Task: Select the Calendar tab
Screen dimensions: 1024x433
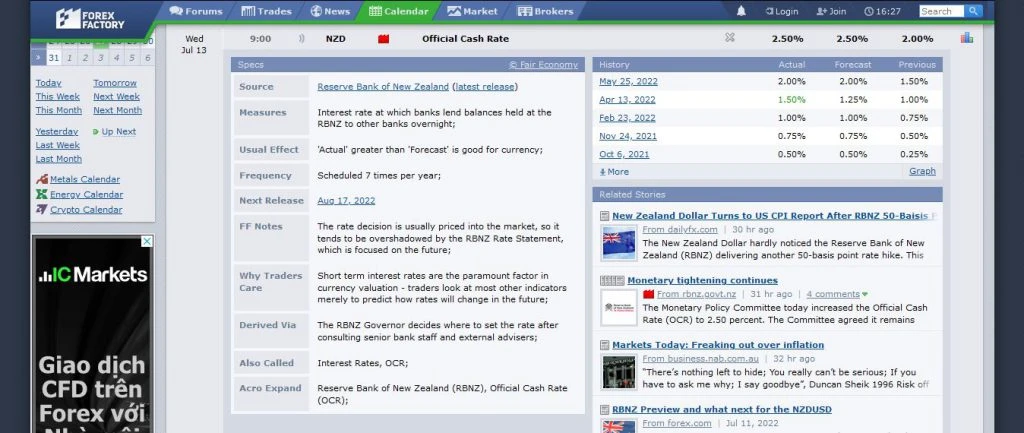Action: coord(398,11)
